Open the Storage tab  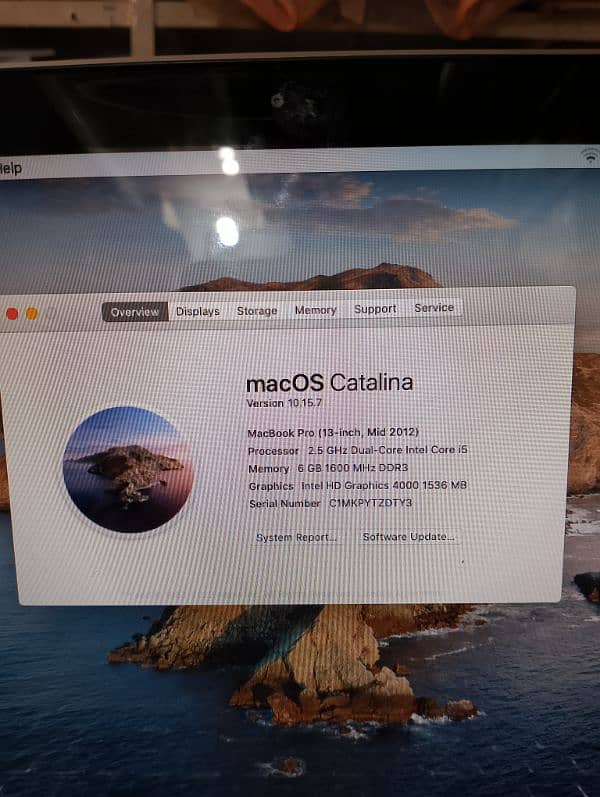pyautogui.click(x=257, y=311)
